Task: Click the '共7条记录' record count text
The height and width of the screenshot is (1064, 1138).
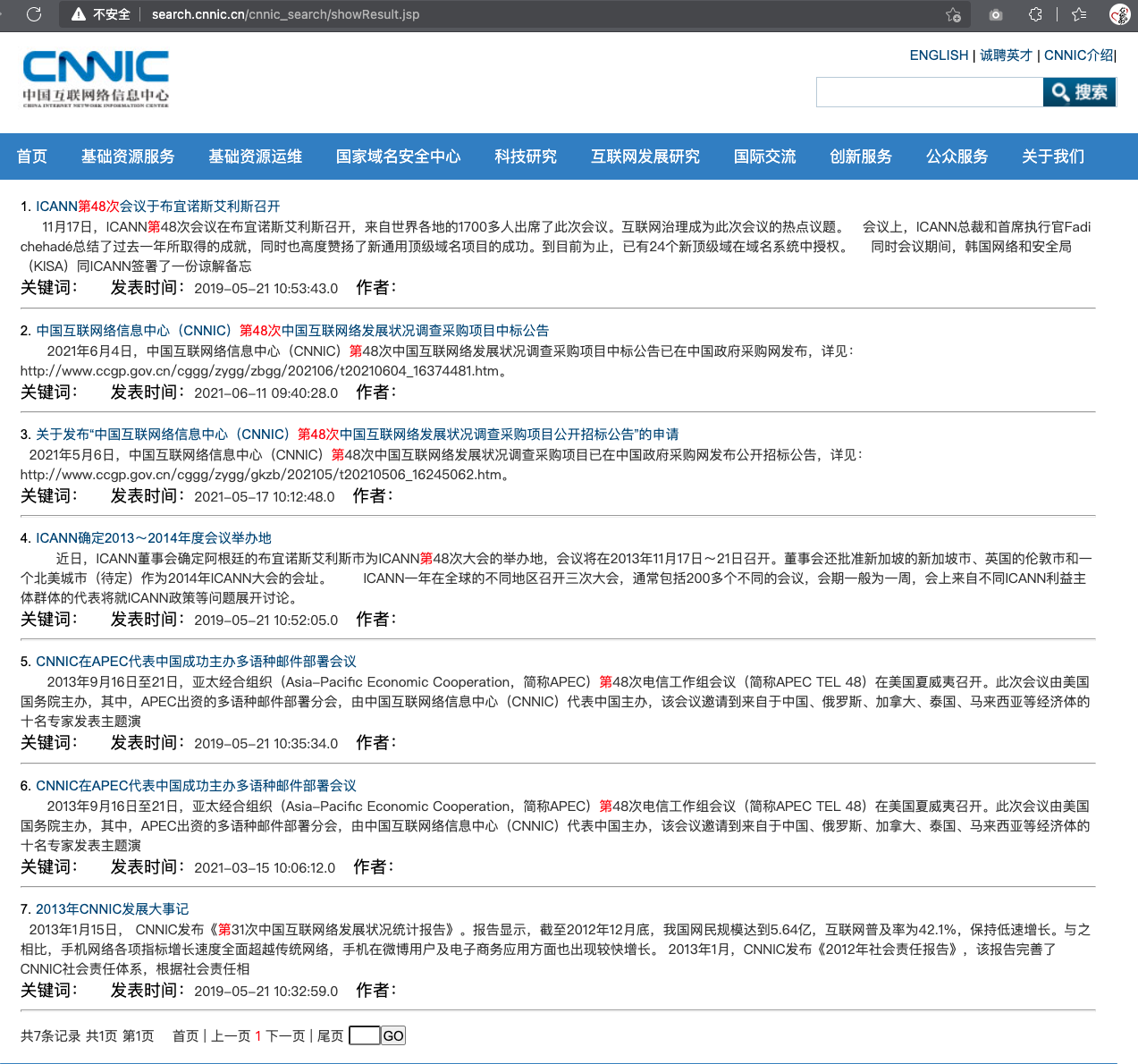Action: click(51, 1036)
